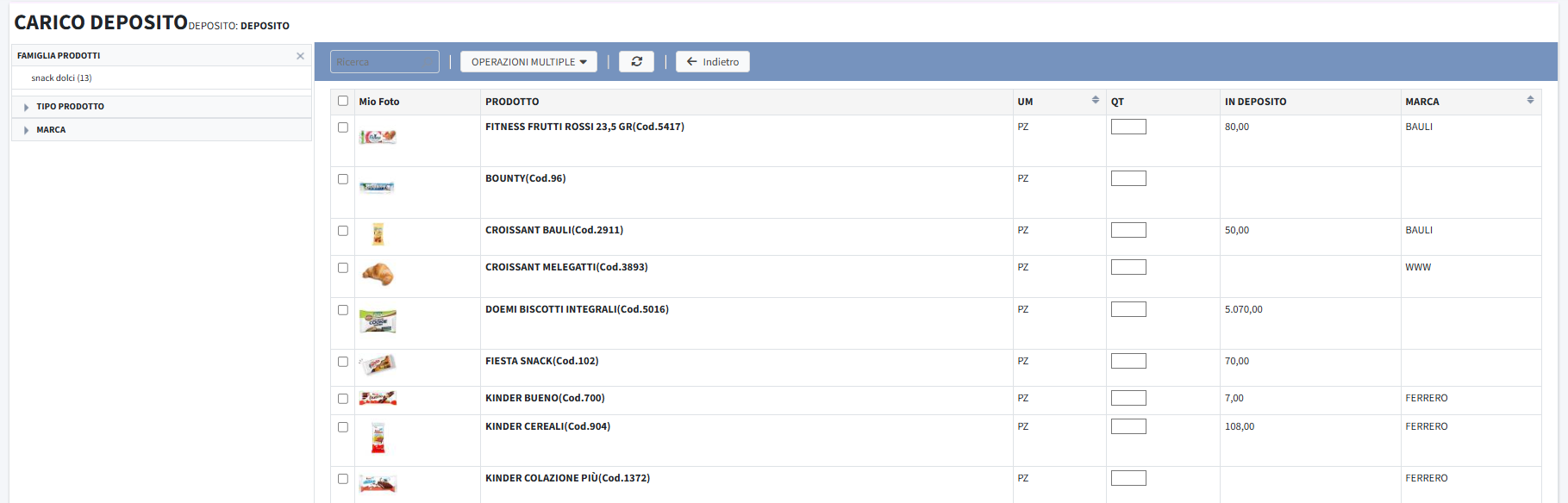Open the Bounty product photo
This screenshot has width=1568, height=503.
377,187
